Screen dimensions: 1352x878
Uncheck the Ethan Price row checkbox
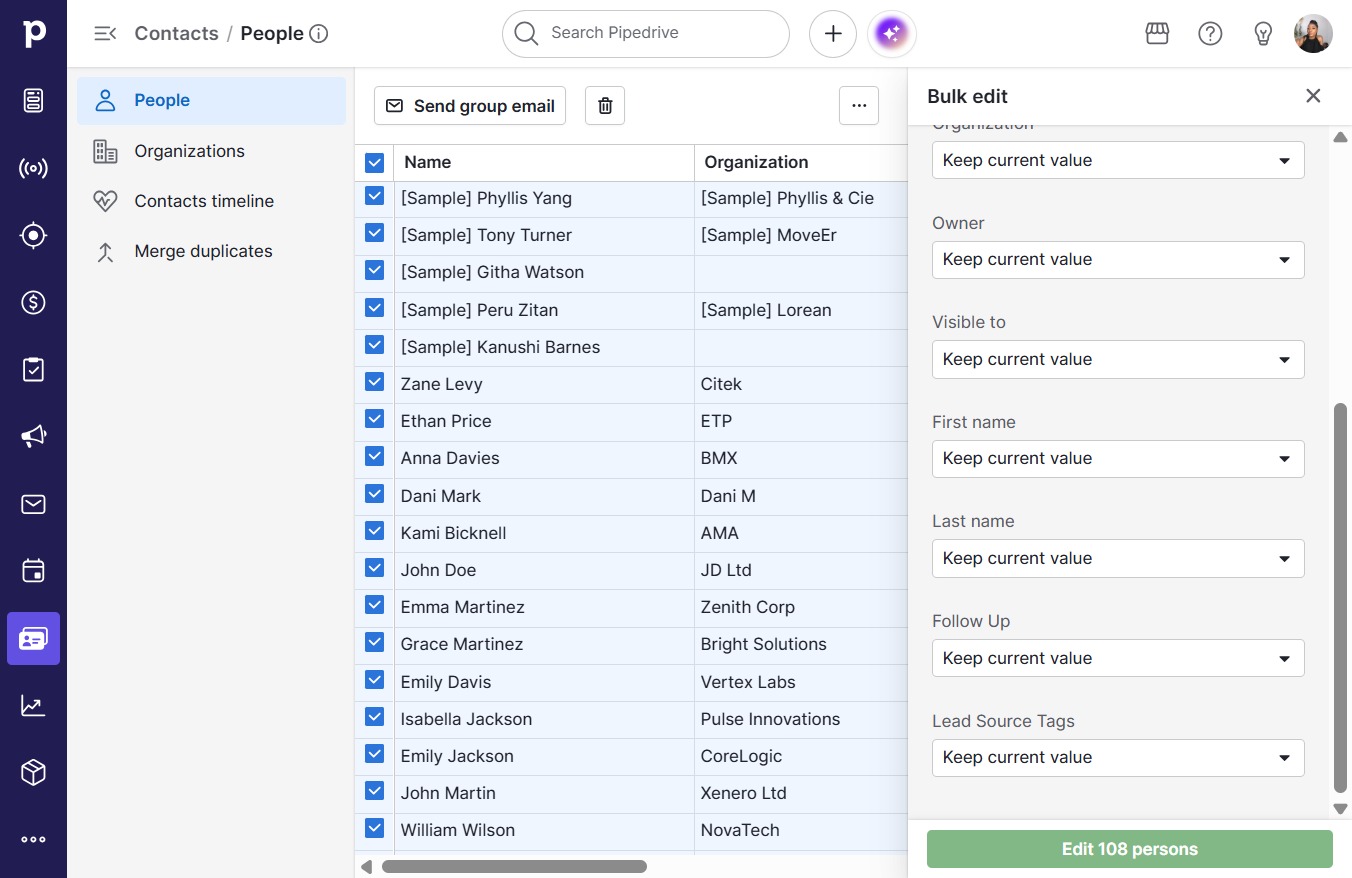[x=375, y=420]
